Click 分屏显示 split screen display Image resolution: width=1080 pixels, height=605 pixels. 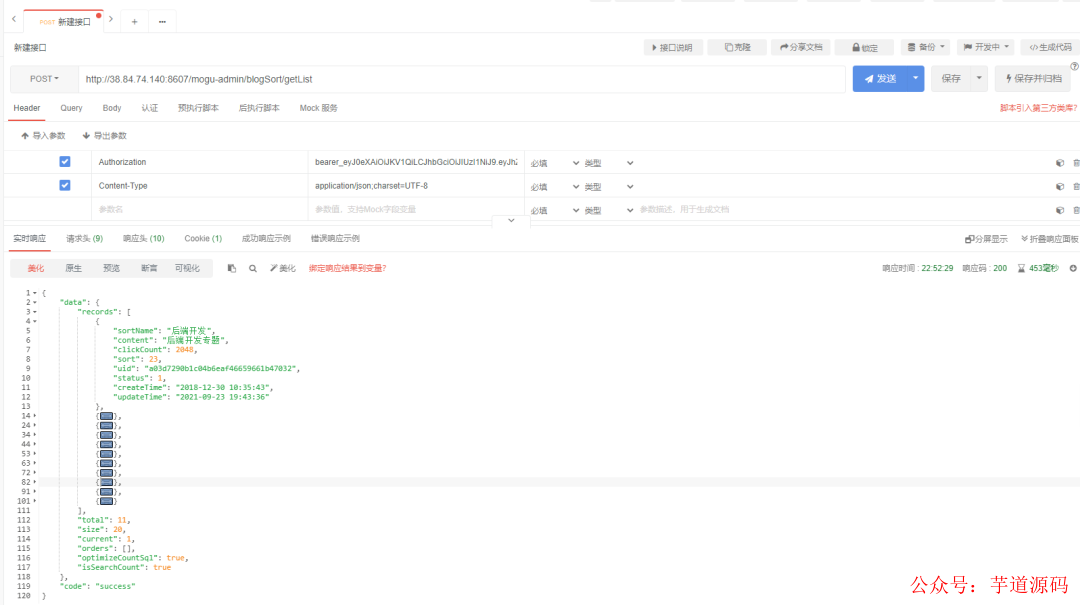[x=986, y=239]
